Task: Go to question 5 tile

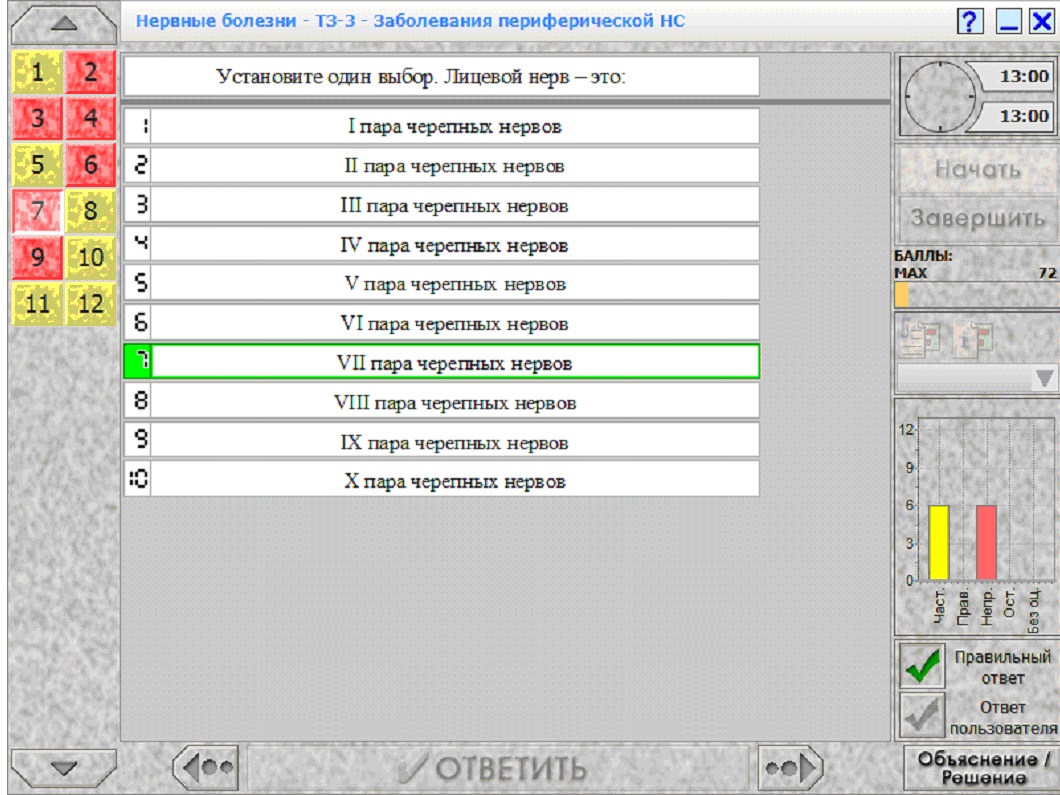Action: coord(37,164)
